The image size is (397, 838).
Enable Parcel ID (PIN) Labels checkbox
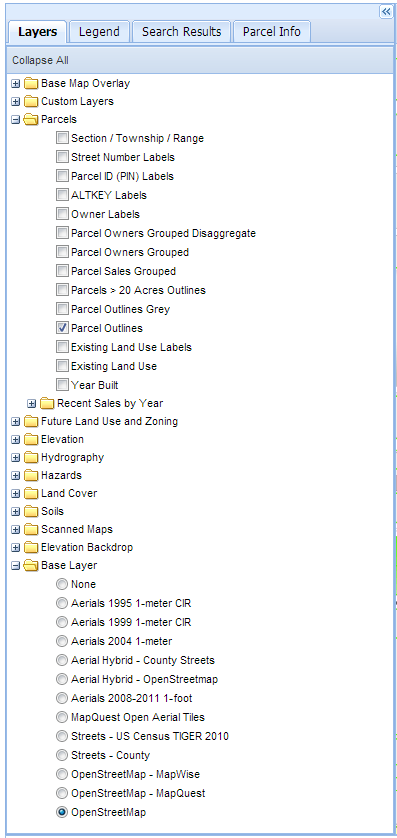tap(63, 176)
